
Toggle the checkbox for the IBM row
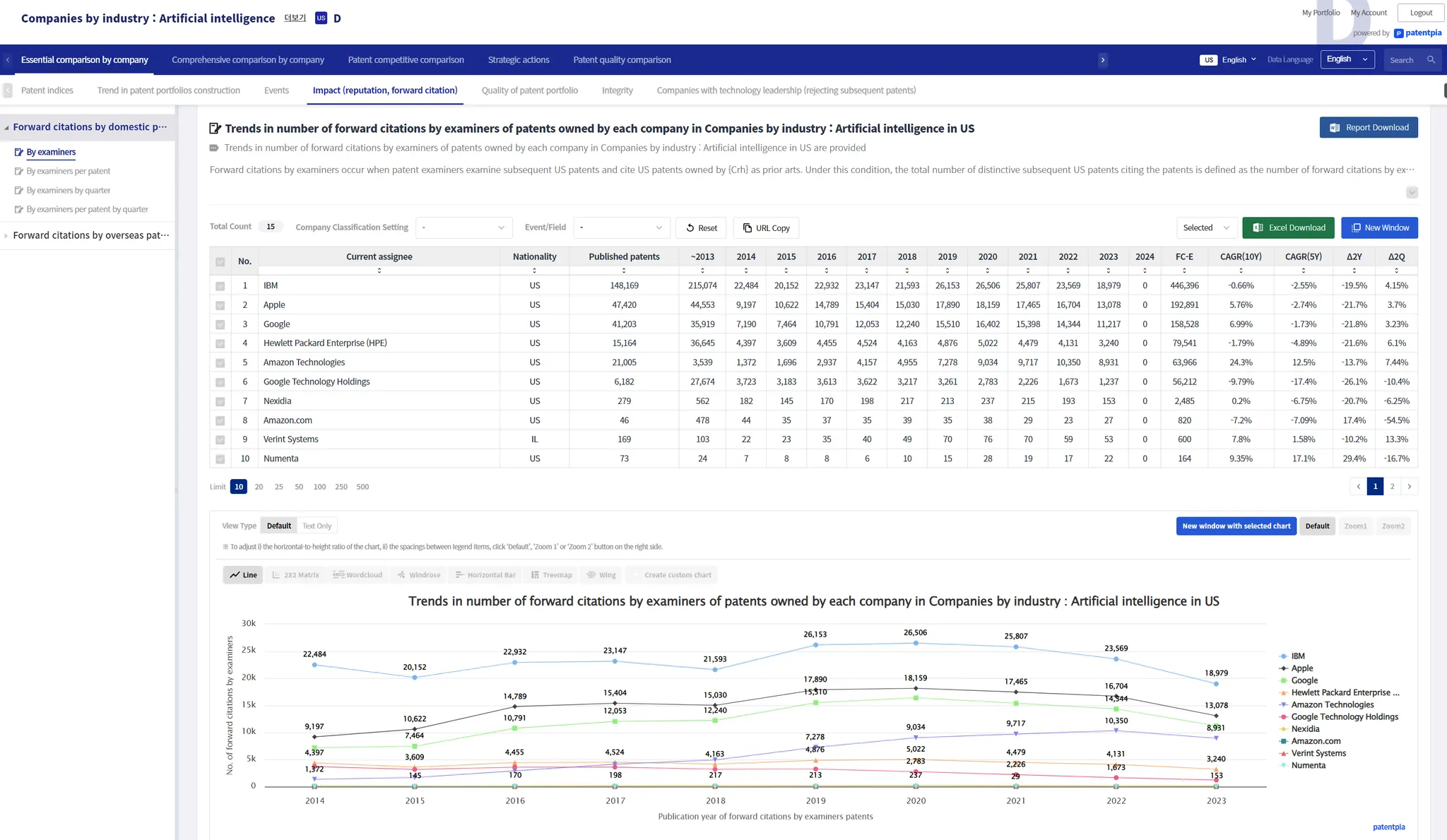point(220,286)
